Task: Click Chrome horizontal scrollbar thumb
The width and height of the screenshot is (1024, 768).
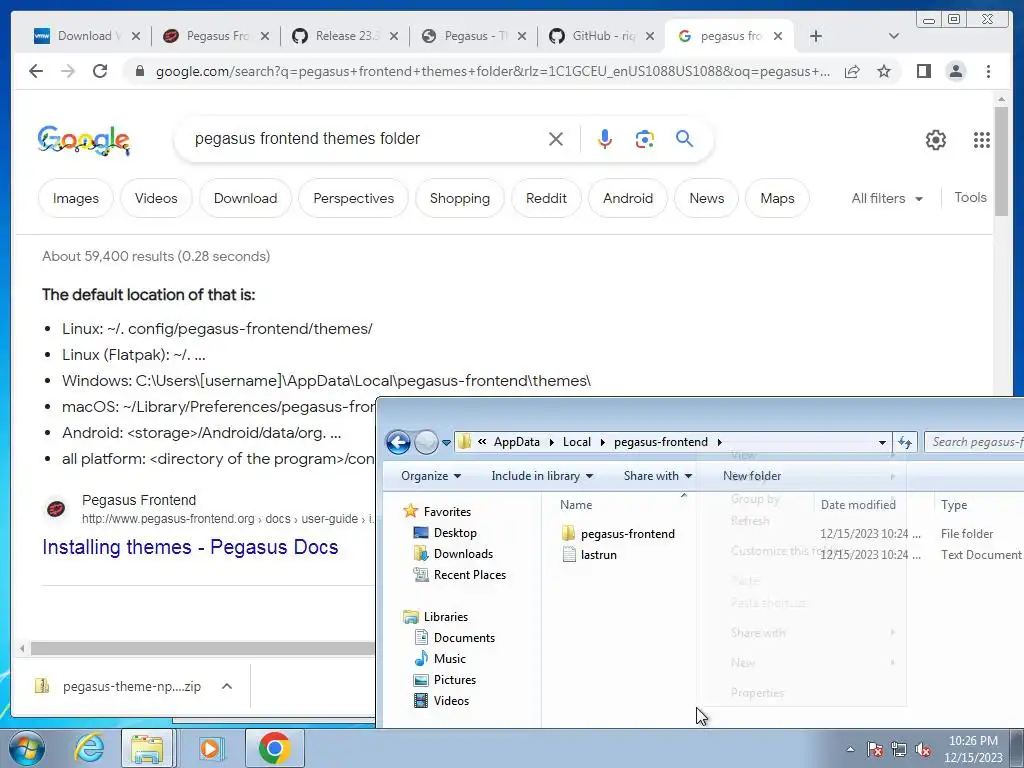Action: pos(202,648)
